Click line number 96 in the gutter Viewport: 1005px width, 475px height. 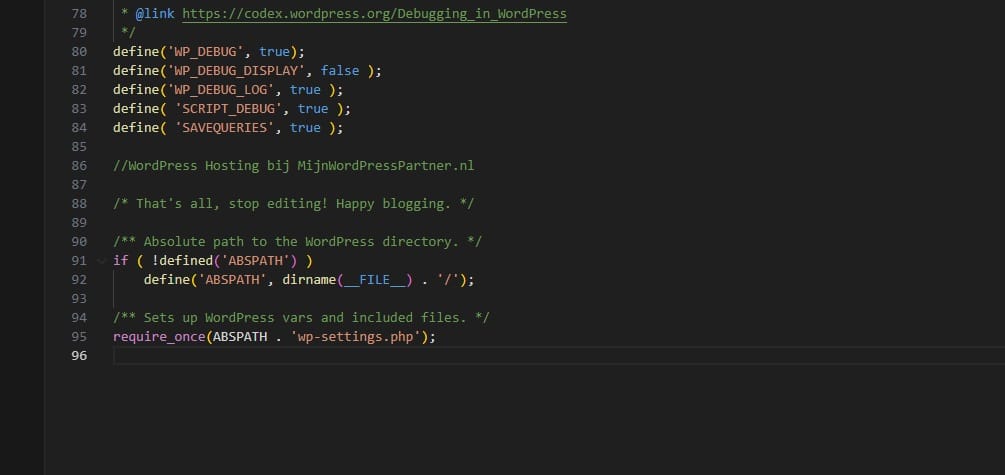80,356
